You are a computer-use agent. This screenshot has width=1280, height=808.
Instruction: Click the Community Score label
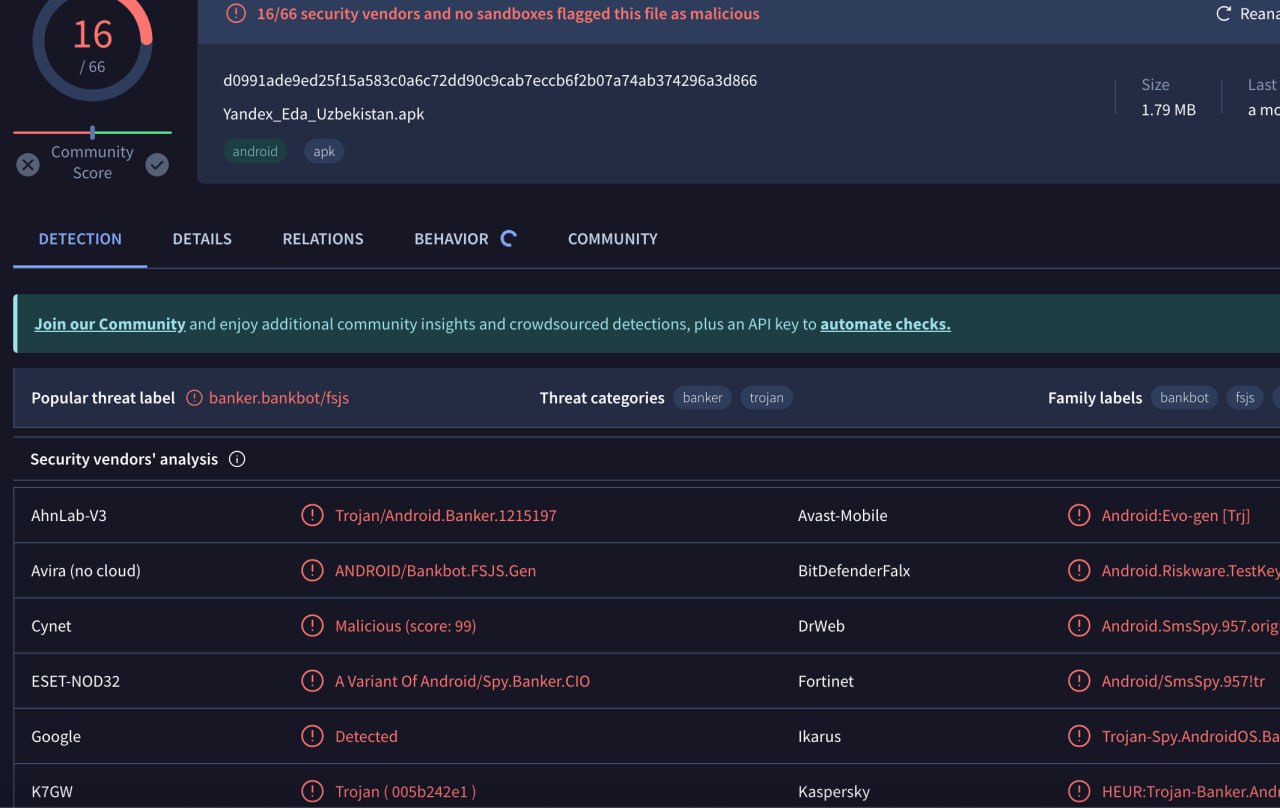tap(92, 162)
